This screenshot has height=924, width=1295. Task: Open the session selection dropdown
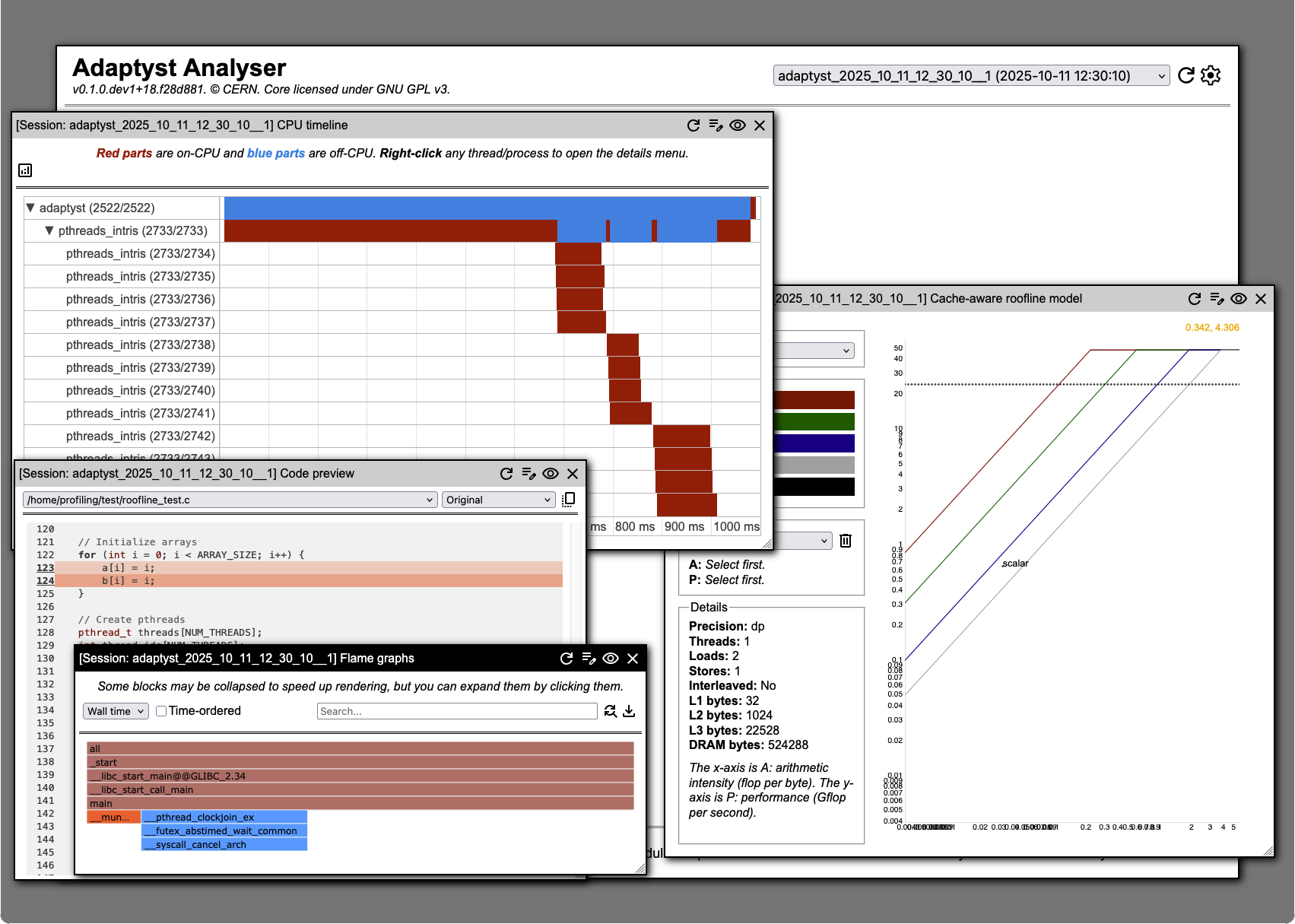click(971, 75)
